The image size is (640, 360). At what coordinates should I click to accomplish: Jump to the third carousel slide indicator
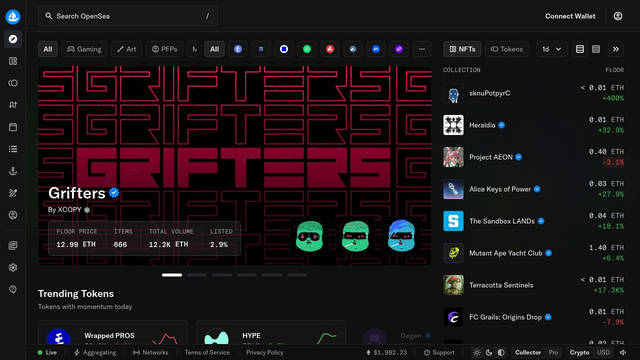coord(222,275)
